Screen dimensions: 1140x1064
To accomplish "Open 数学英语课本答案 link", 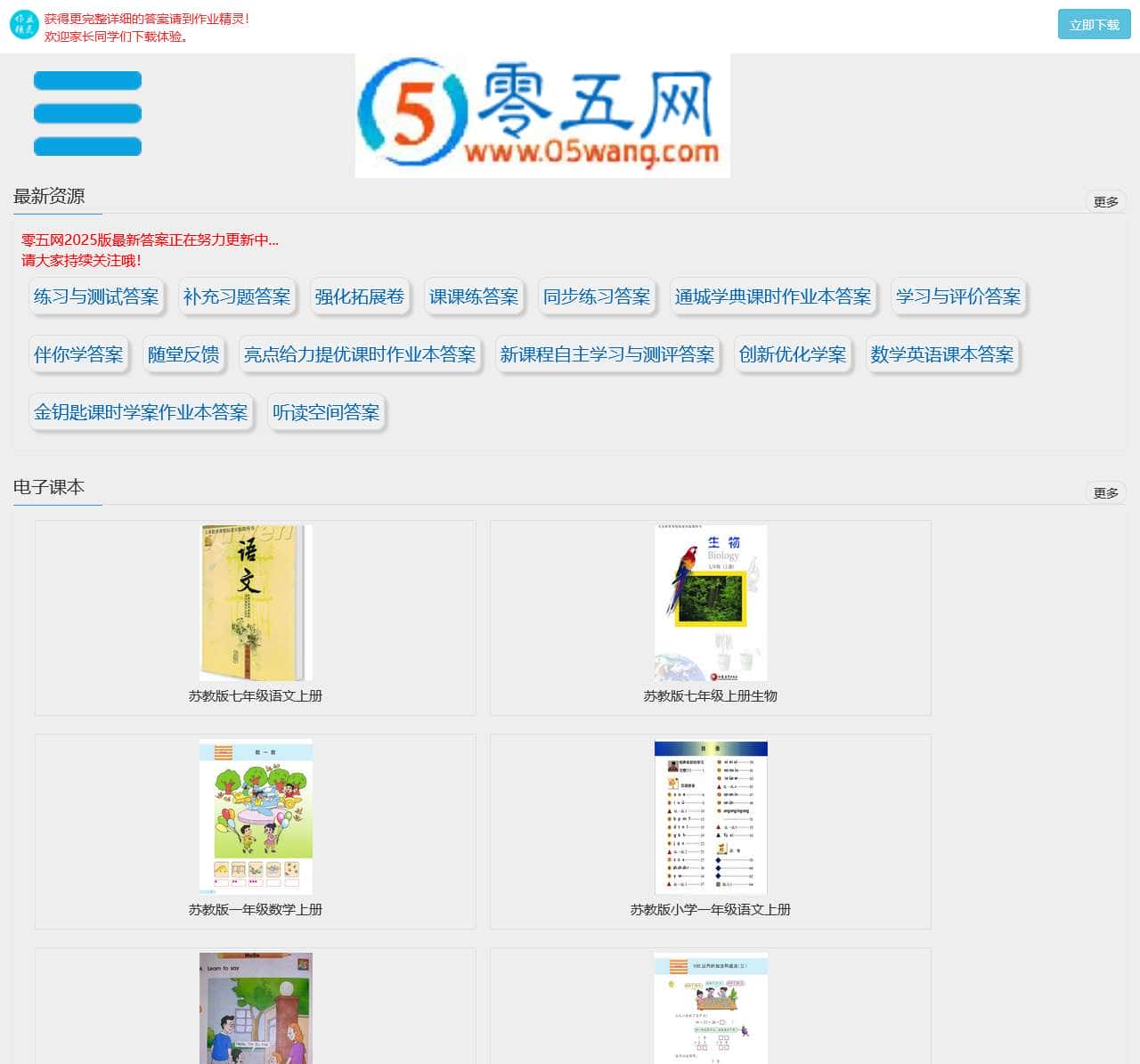I will click(x=942, y=354).
